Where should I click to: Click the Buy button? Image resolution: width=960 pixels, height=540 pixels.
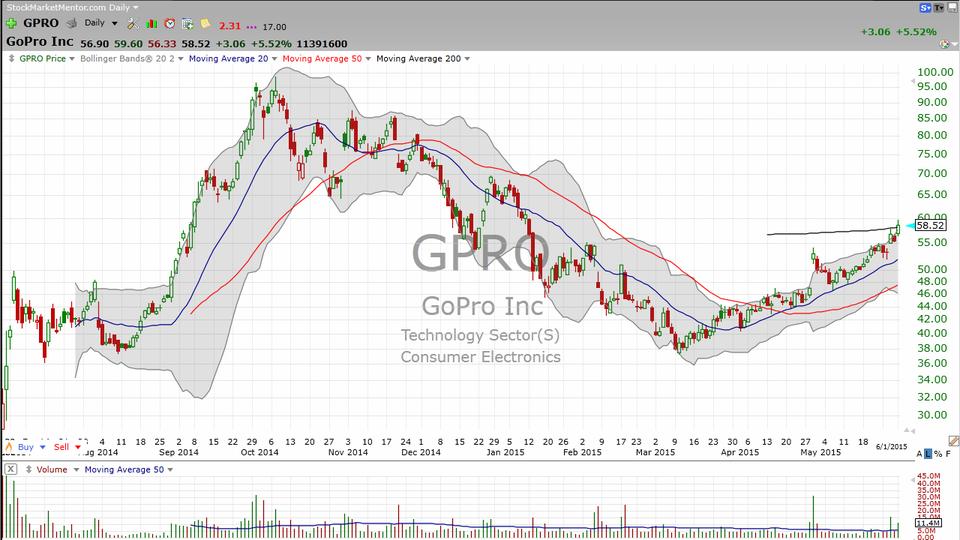(26, 447)
